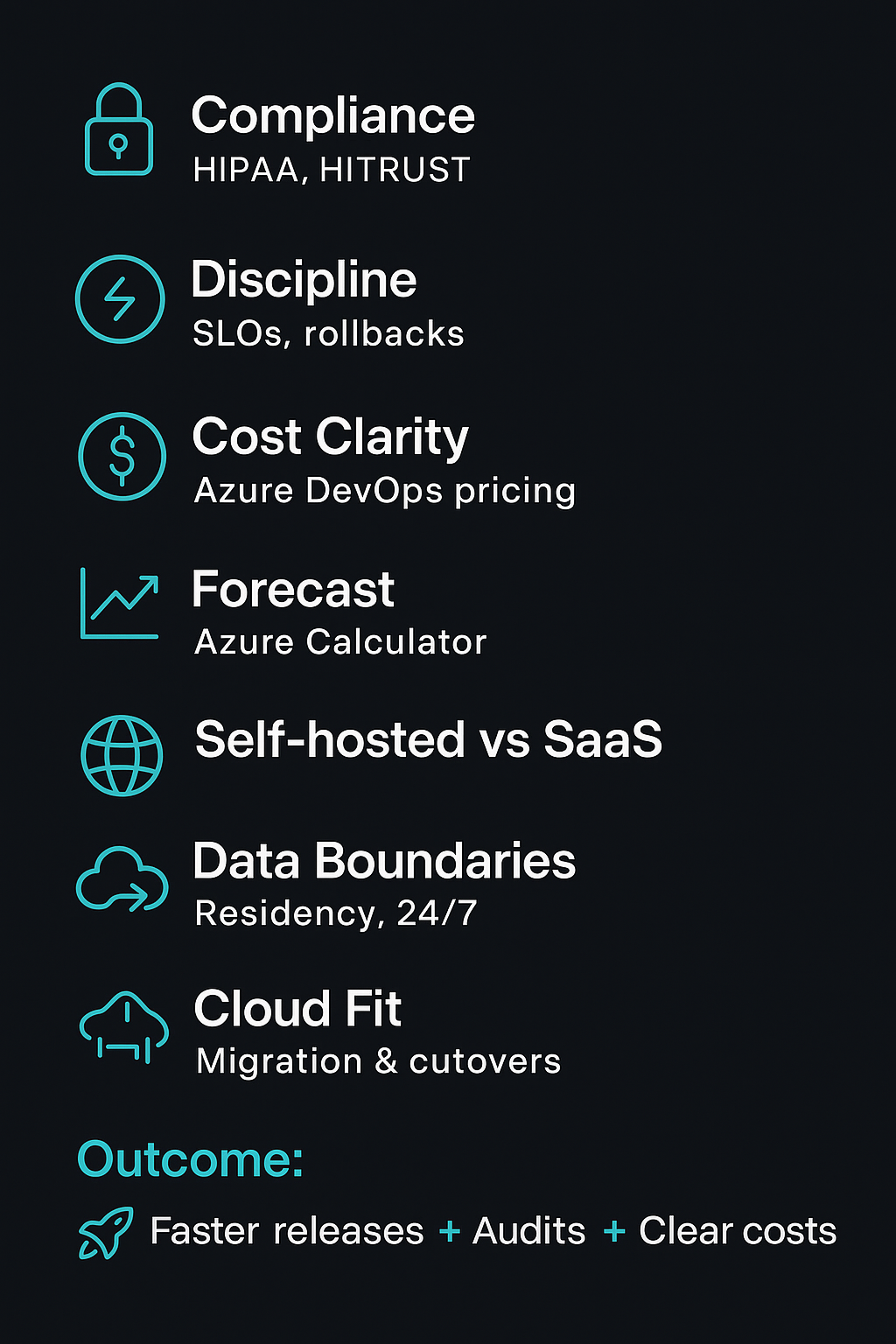
Task: Click the Cloud Fit heading
Action: point(297,1009)
